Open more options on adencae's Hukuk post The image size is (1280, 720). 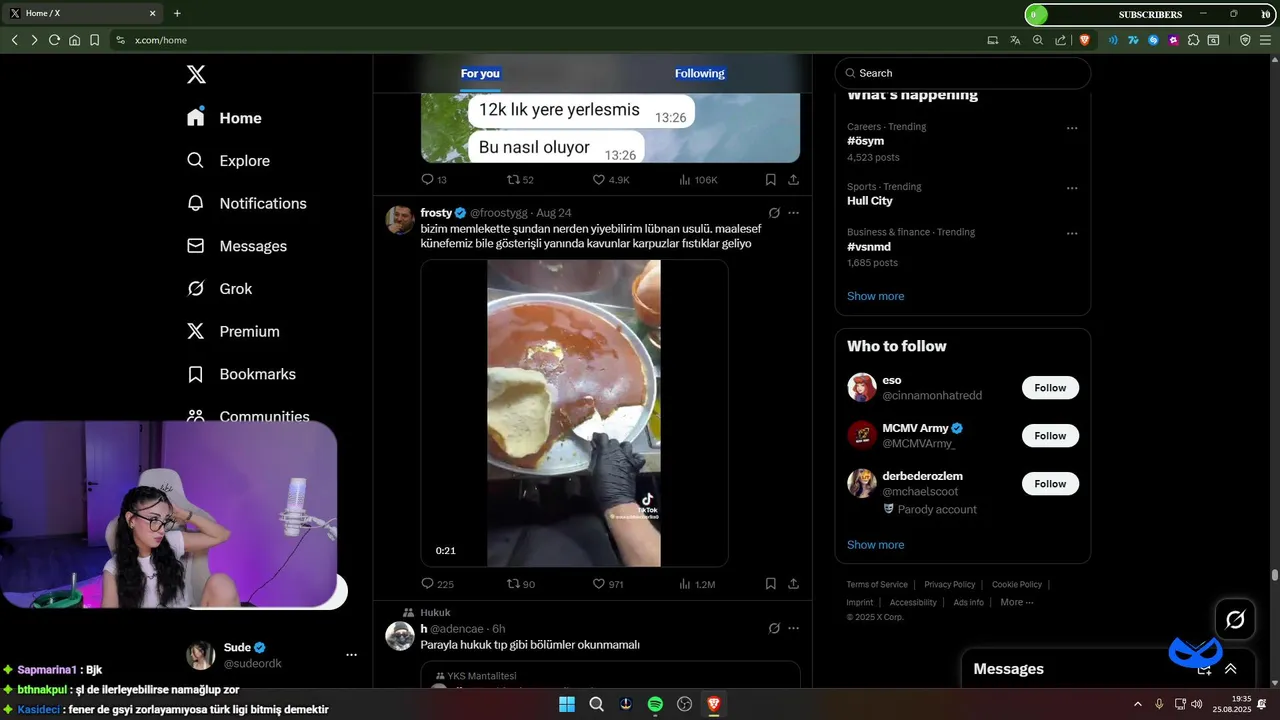(x=794, y=629)
